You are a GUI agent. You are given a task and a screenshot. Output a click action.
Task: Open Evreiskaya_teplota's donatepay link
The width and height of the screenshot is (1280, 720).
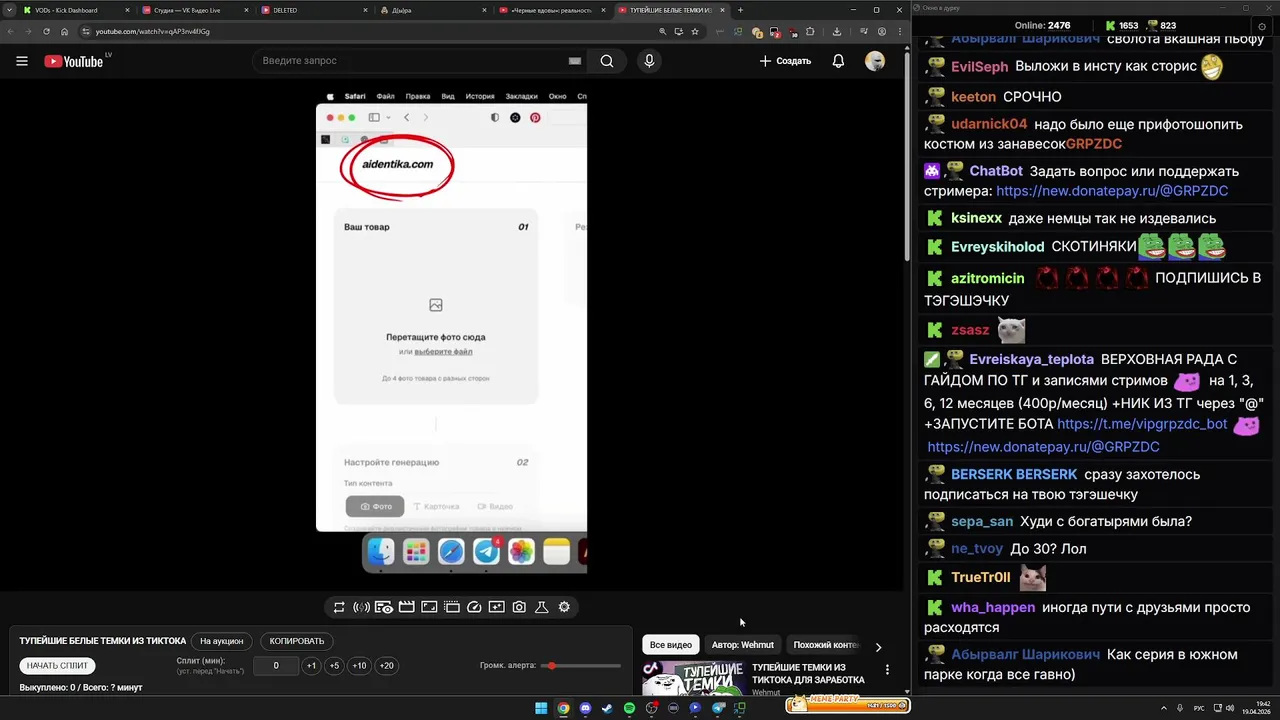tap(1043, 447)
